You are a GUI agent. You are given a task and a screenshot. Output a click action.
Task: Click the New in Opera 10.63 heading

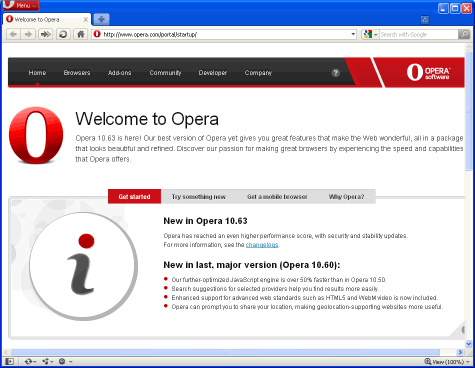[x=205, y=221]
